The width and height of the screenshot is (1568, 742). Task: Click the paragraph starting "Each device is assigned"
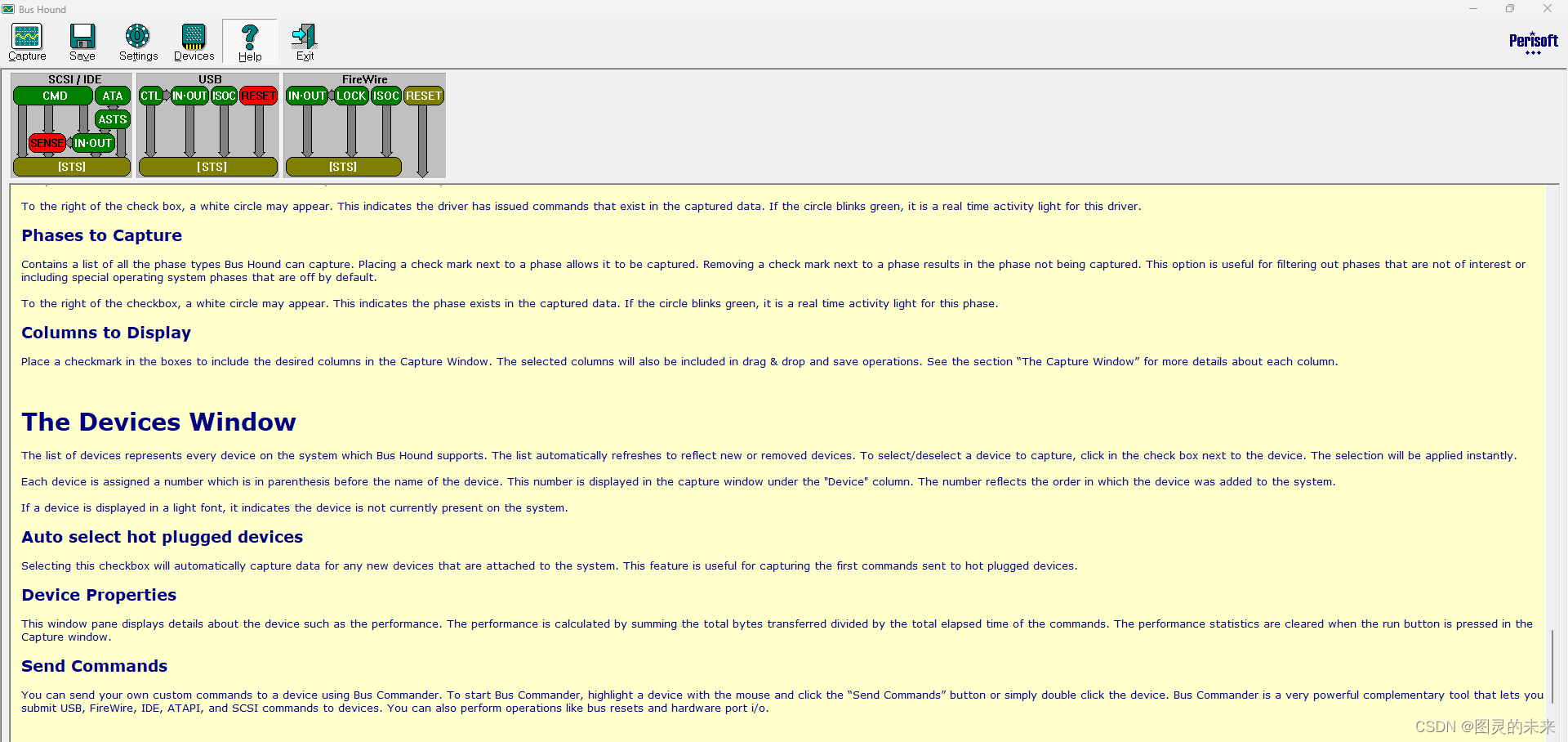coord(679,482)
